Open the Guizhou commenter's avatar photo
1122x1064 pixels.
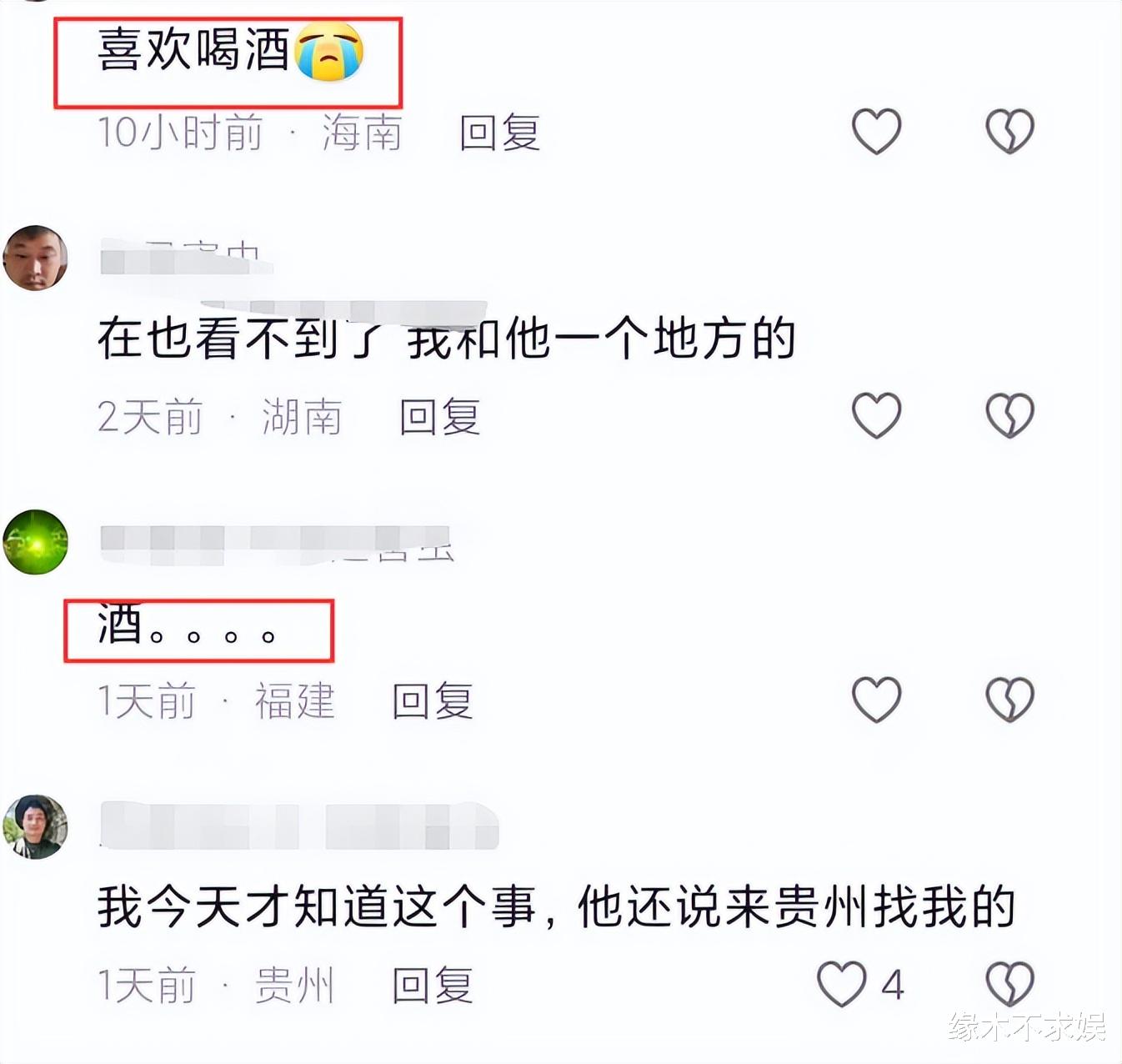pyautogui.click(x=35, y=826)
